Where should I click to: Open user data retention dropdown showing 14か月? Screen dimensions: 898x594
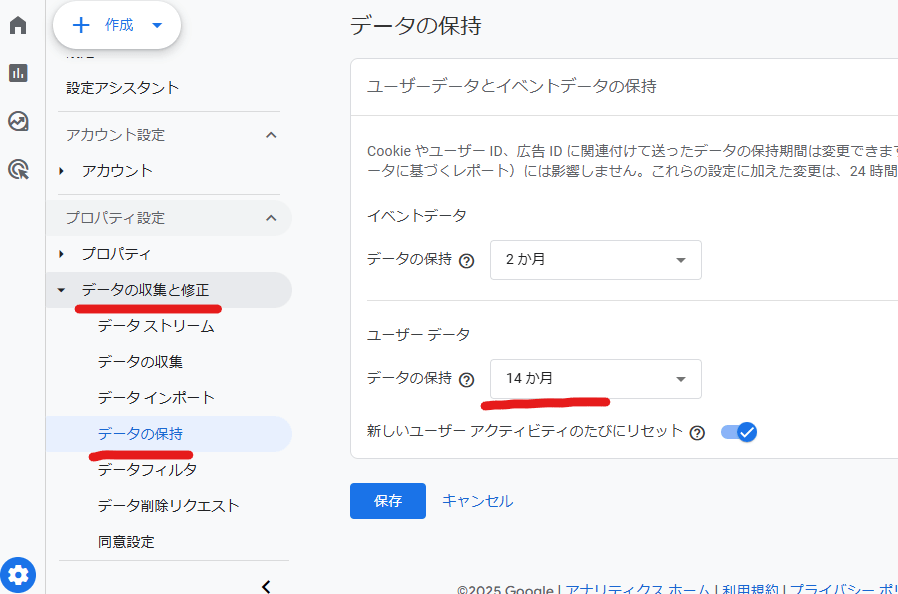coord(595,379)
